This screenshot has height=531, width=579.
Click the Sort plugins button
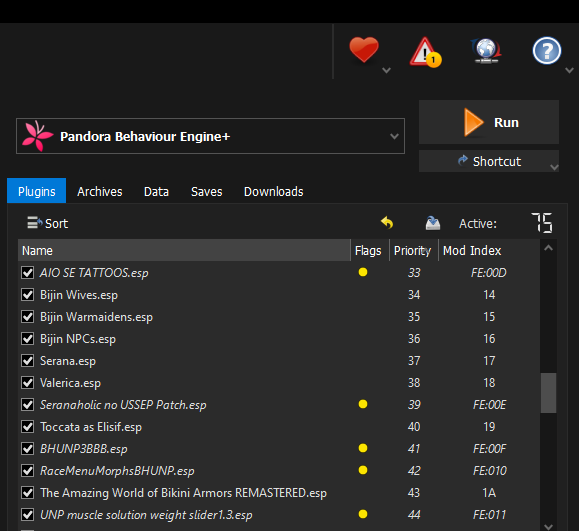point(47,223)
